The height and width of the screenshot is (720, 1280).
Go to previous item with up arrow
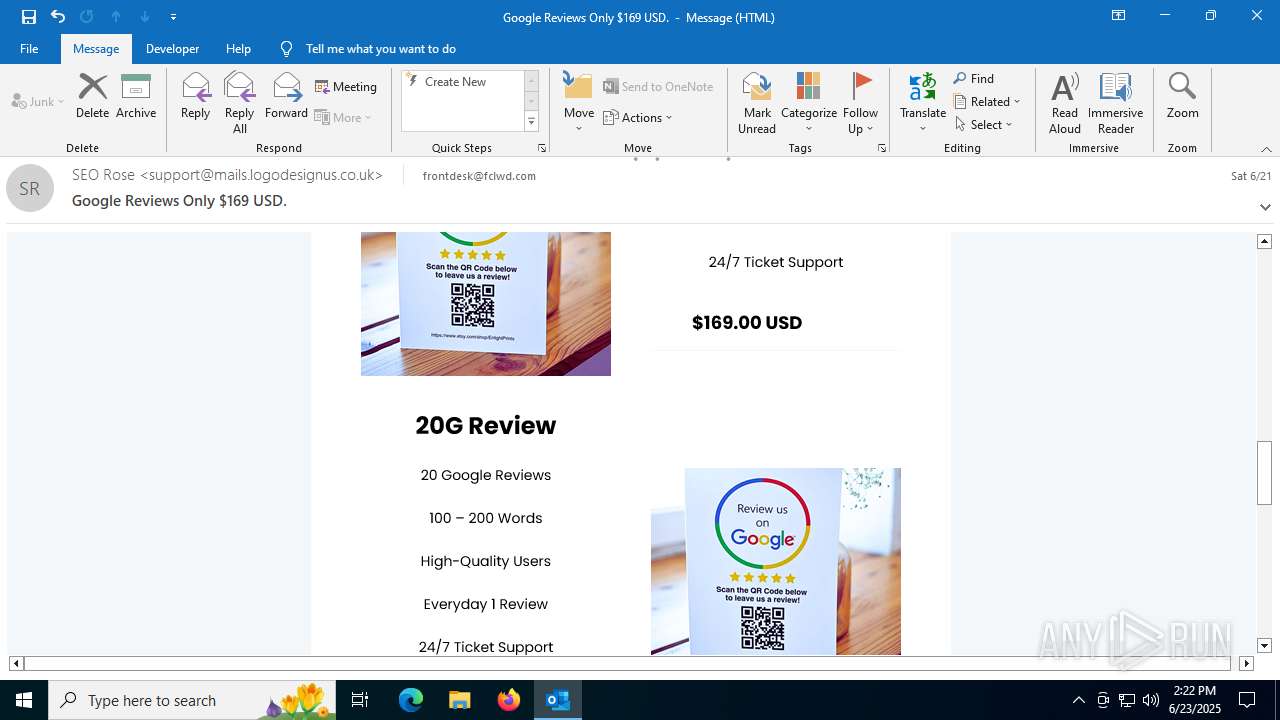(116, 17)
